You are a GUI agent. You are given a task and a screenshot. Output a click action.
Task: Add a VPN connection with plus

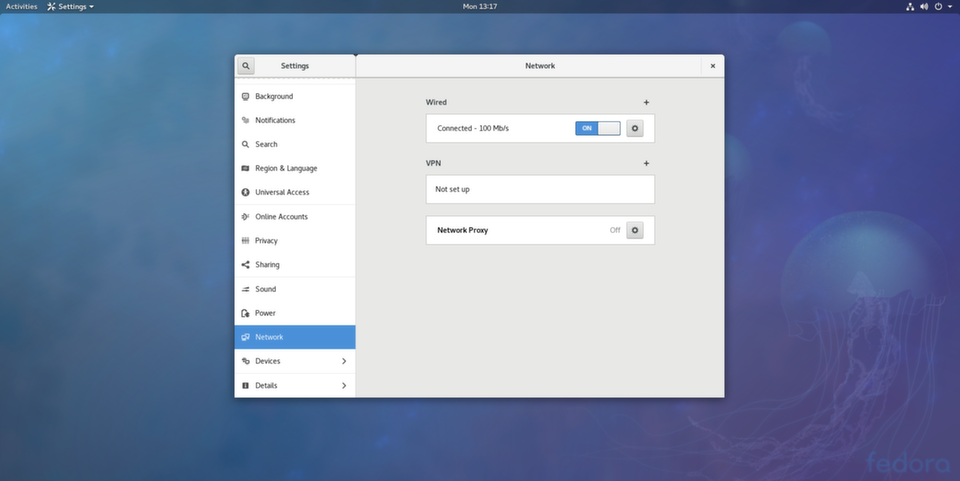[646, 163]
